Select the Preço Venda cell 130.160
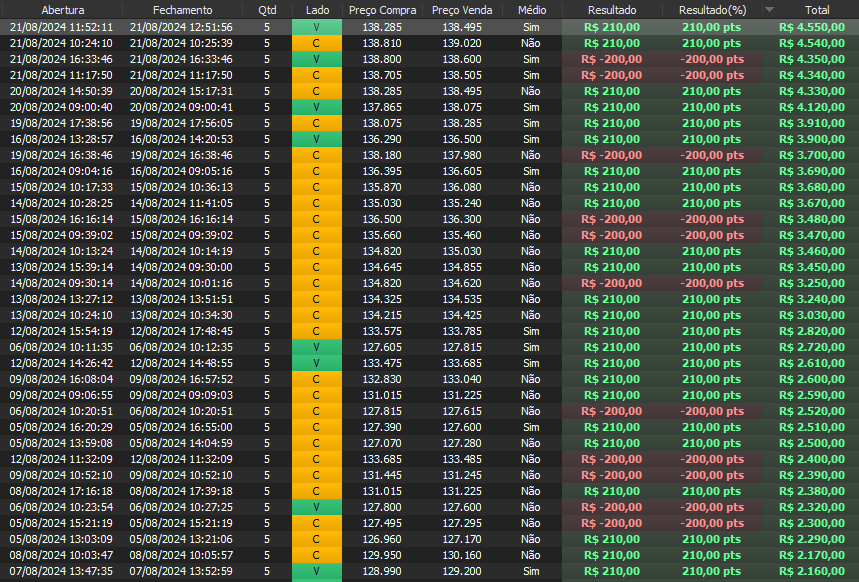The width and height of the screenshot is (859, 582). pos(461,555)
